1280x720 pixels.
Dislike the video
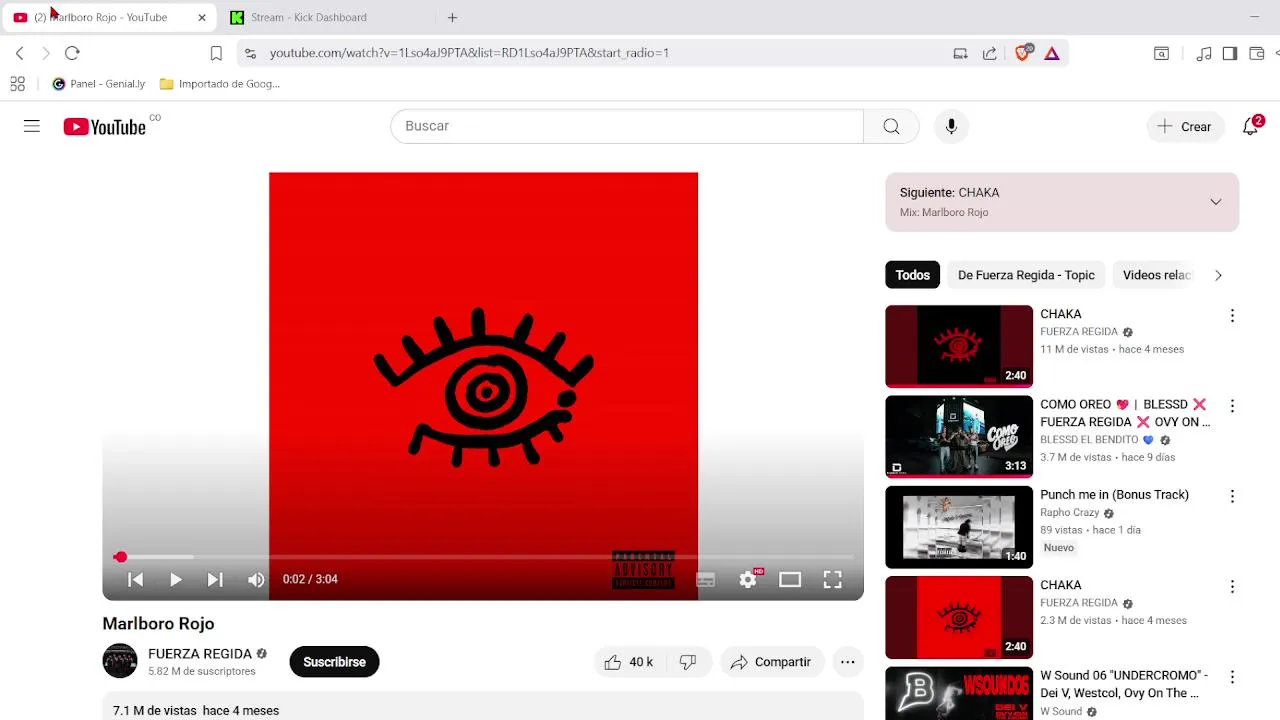688,662
